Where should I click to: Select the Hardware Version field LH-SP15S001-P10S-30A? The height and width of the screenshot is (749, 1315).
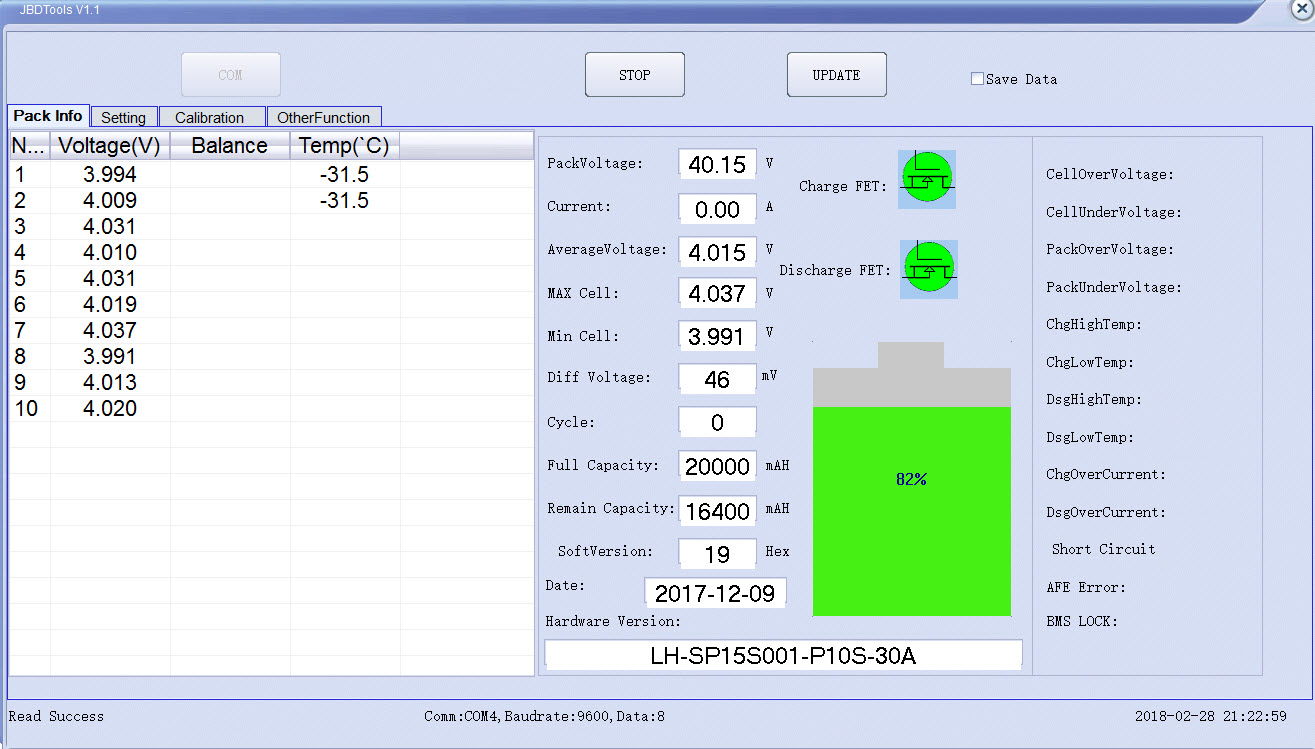tap(783, 656)
